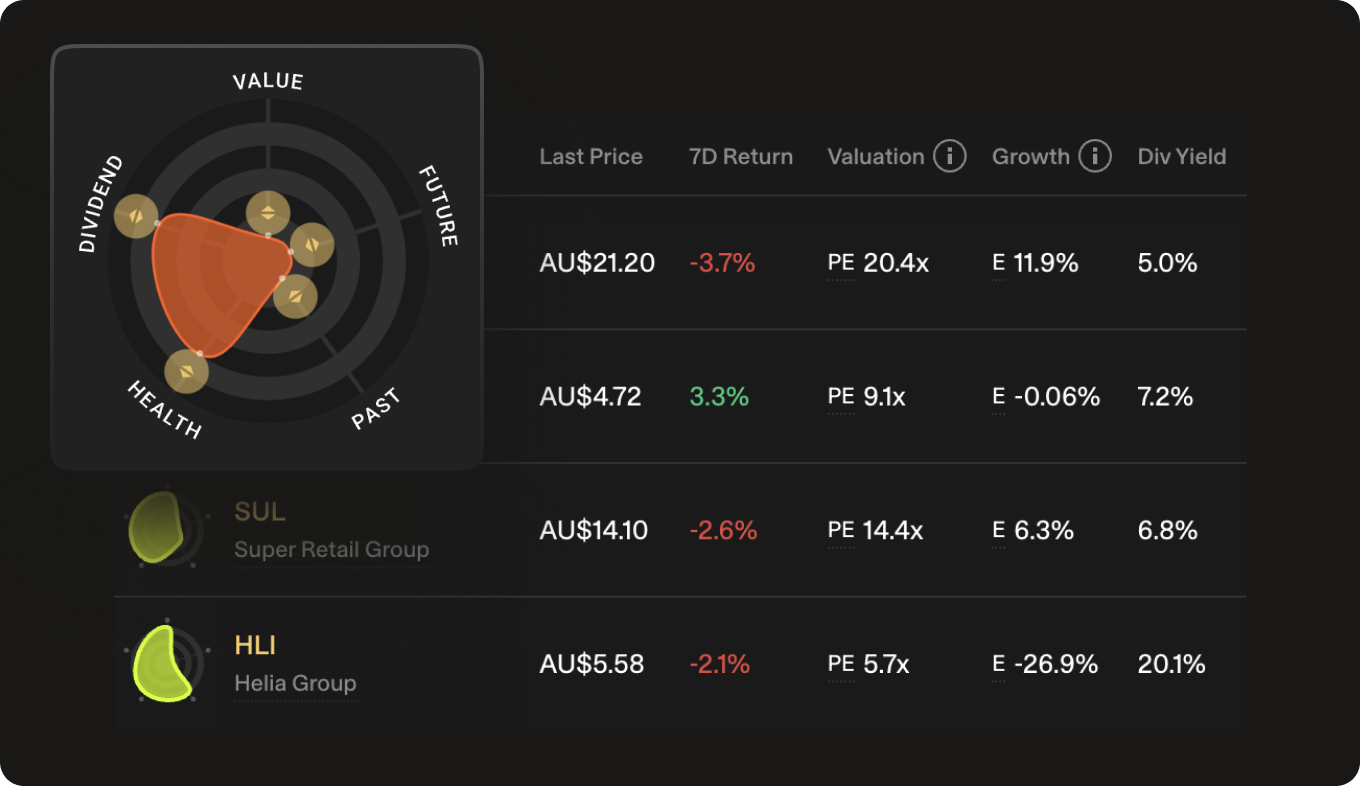
Task: Click the coin marker below the Value axis
Action: (x=268, y=212)
